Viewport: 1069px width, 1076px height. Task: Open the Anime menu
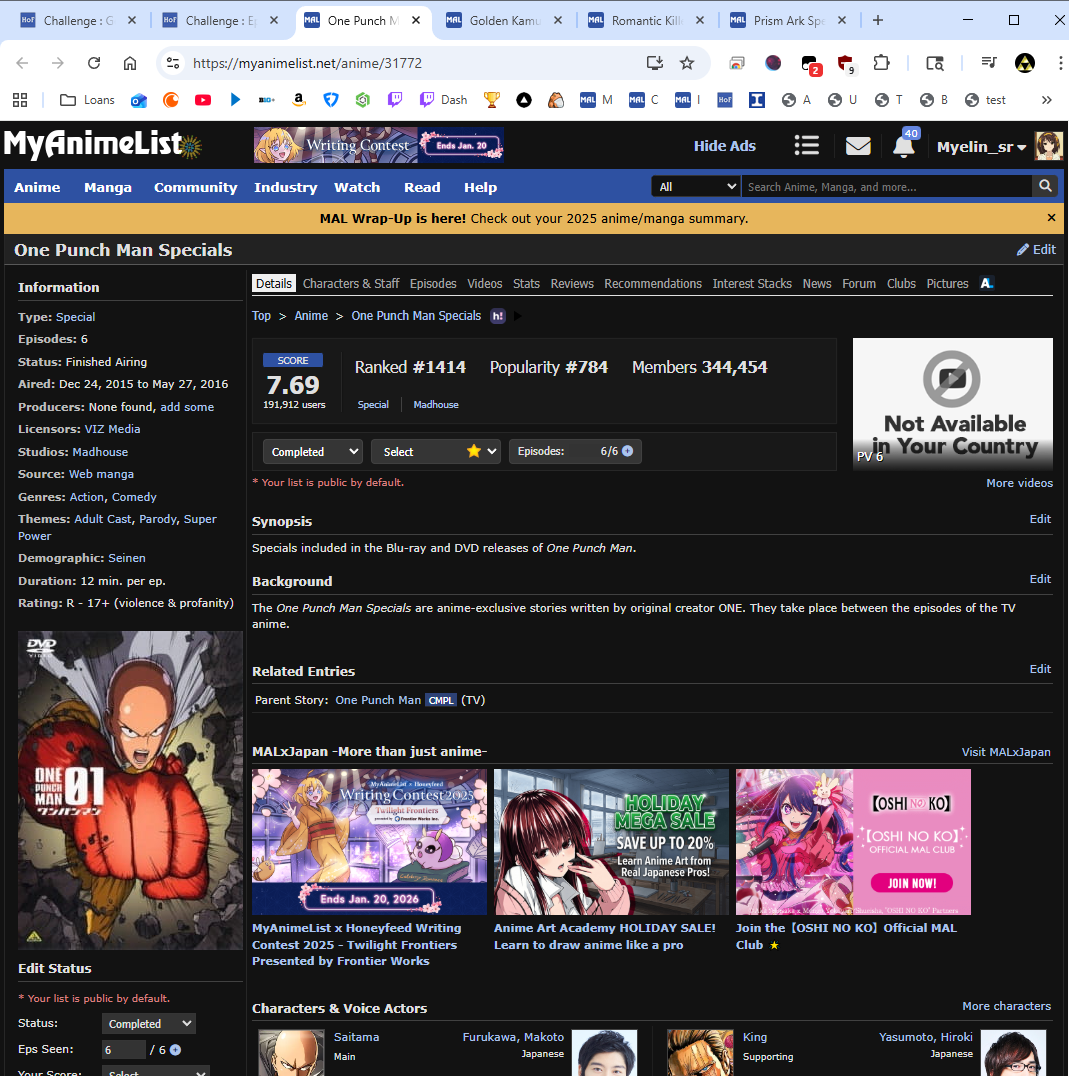point(37,187)
